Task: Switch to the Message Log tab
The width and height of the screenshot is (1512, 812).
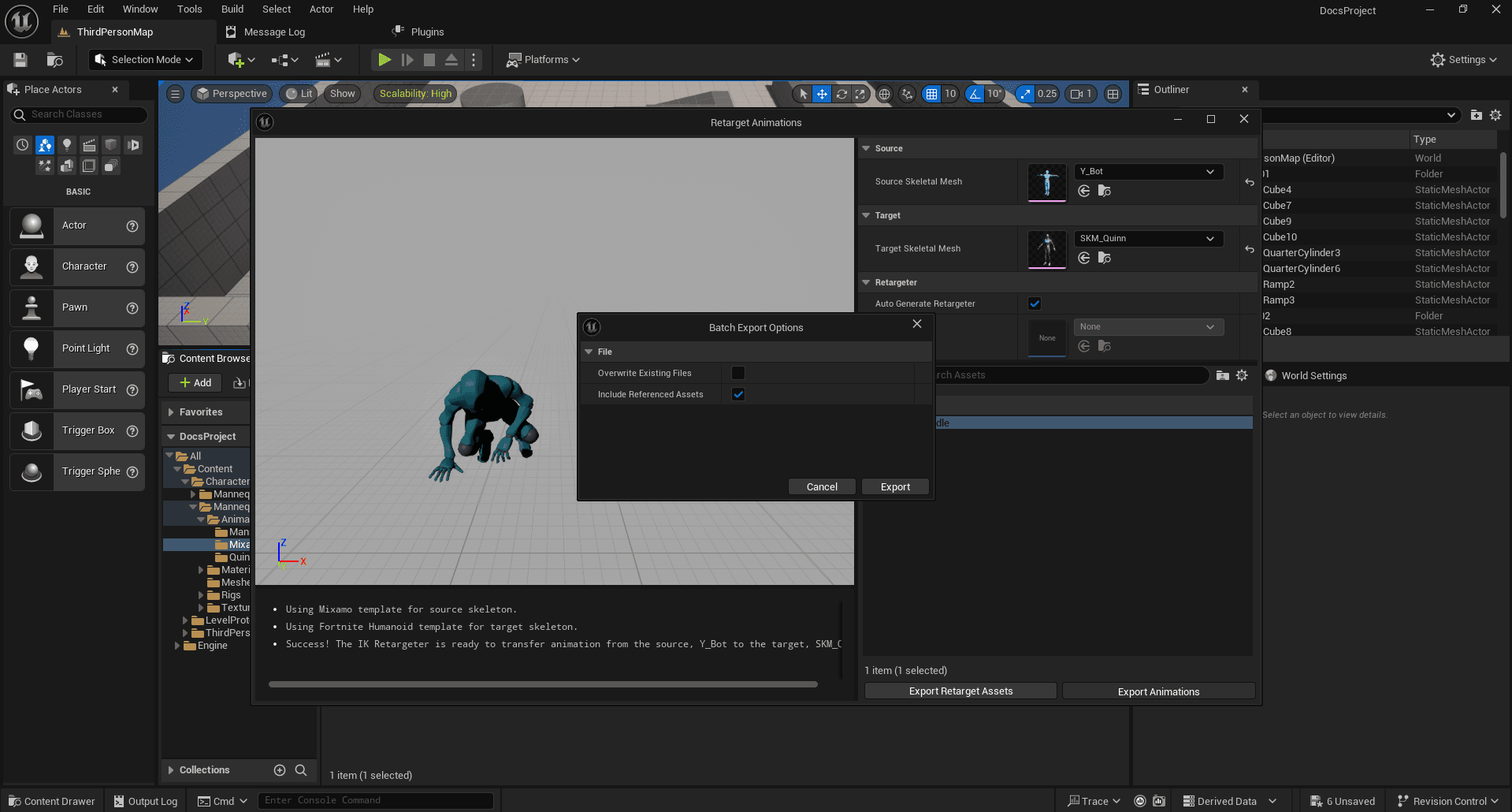Action: [x=273, y=32]
